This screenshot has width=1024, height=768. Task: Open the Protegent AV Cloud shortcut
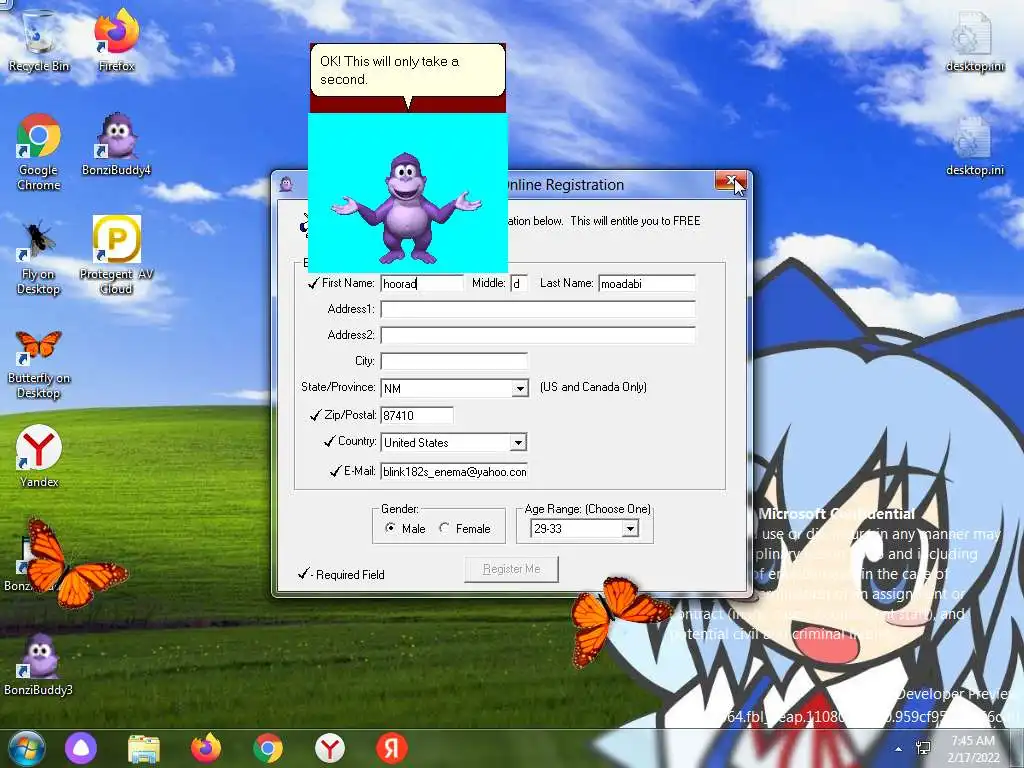click(116, 255)
